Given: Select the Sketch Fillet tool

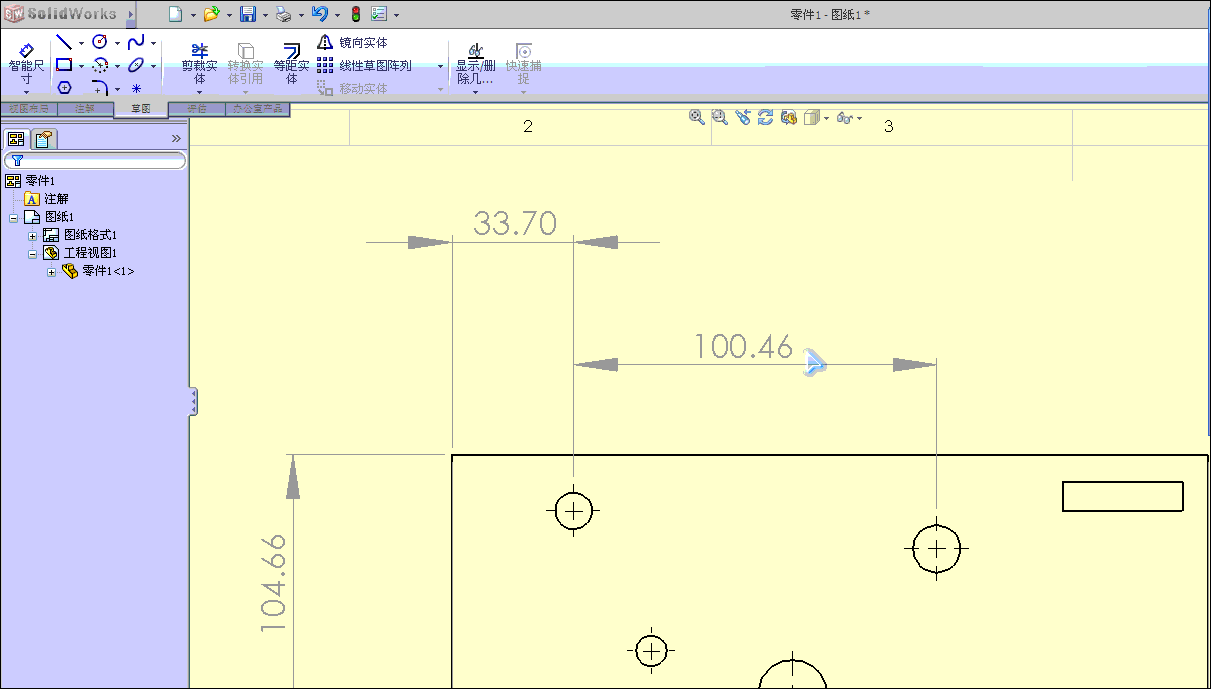Looking at the screenshot, I should pos(100,88).
